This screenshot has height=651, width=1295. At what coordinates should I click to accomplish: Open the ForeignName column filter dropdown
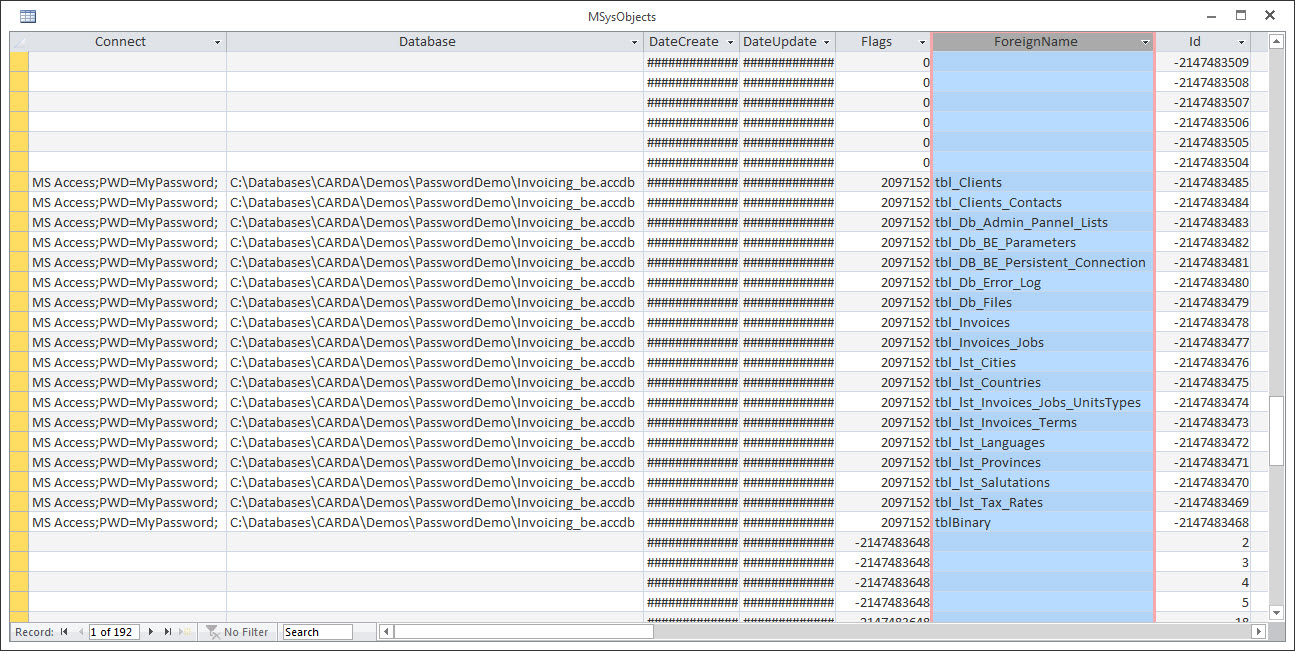1146,41
